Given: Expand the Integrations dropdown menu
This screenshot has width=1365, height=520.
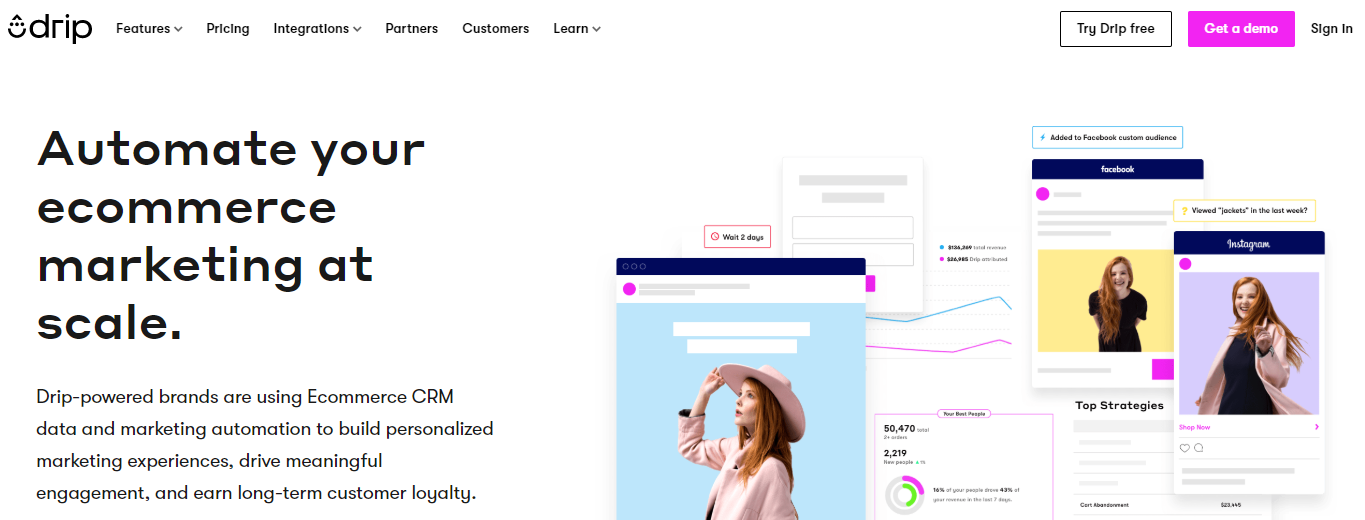Looking at the screenshot, I should [x=317, y=29].
